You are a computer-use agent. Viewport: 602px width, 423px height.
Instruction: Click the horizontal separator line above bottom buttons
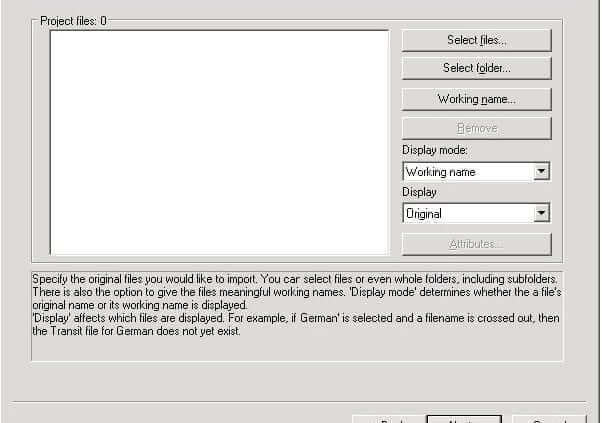(299, 402)
